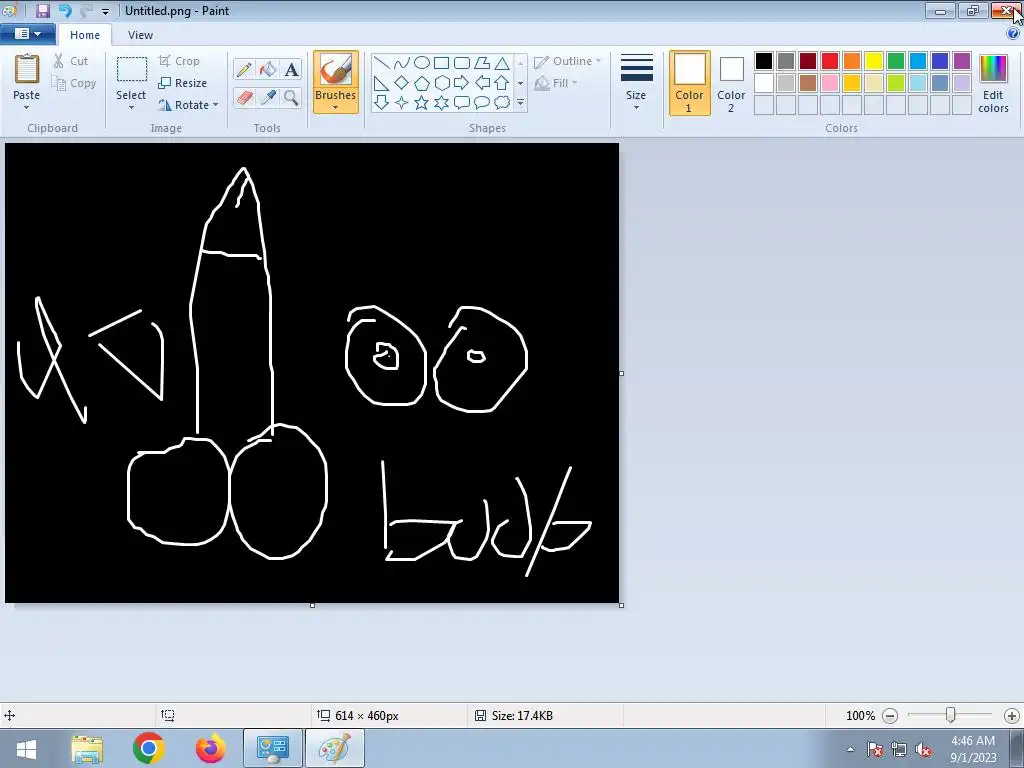Choose the red color swatch
The height and width of the screenshot is (768, 1024).
coord(830,61)
